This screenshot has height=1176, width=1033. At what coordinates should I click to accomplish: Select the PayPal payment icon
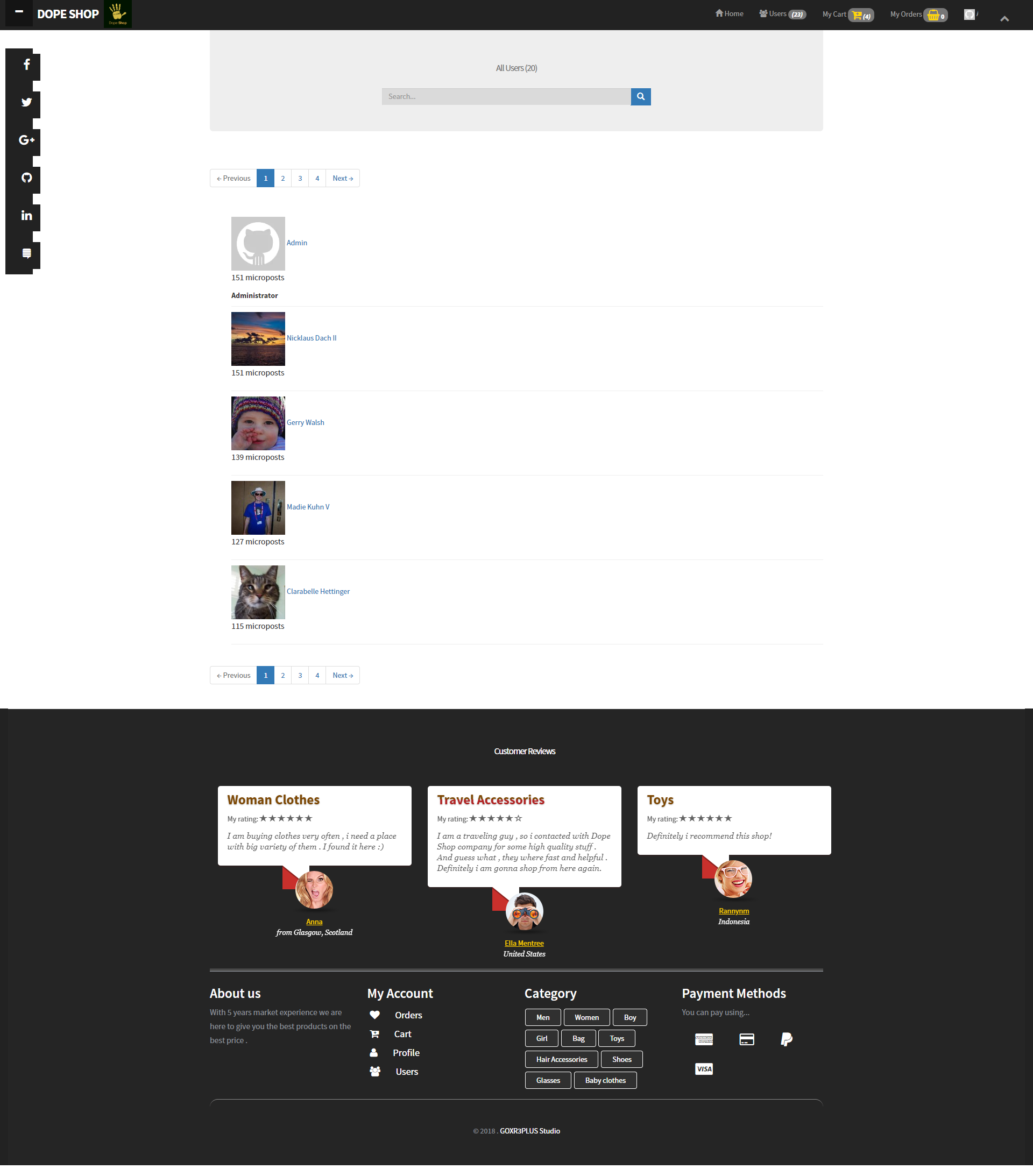point(787,1038)
